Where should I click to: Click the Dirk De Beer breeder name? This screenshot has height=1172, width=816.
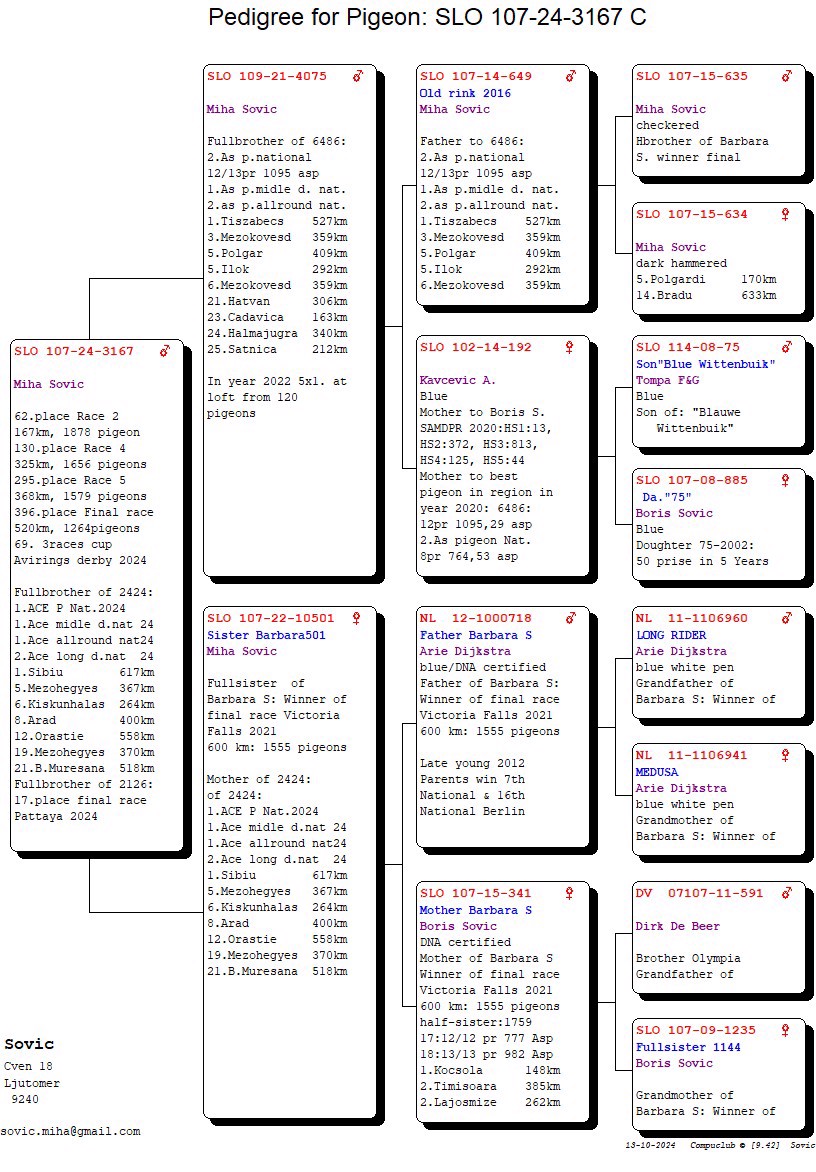[x=679, y=926]
